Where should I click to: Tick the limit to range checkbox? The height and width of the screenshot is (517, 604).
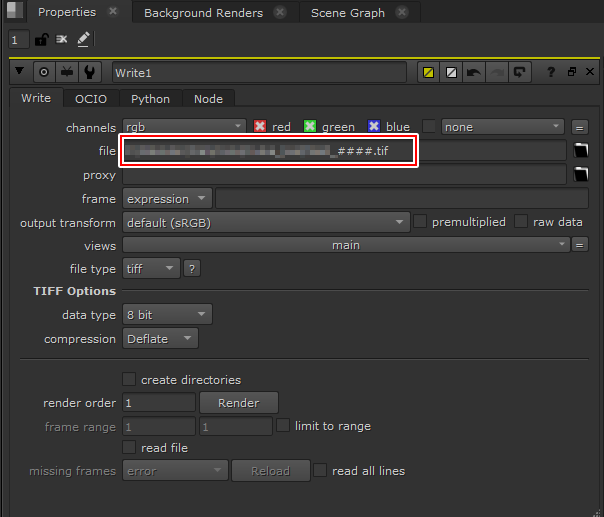[284, 426]
